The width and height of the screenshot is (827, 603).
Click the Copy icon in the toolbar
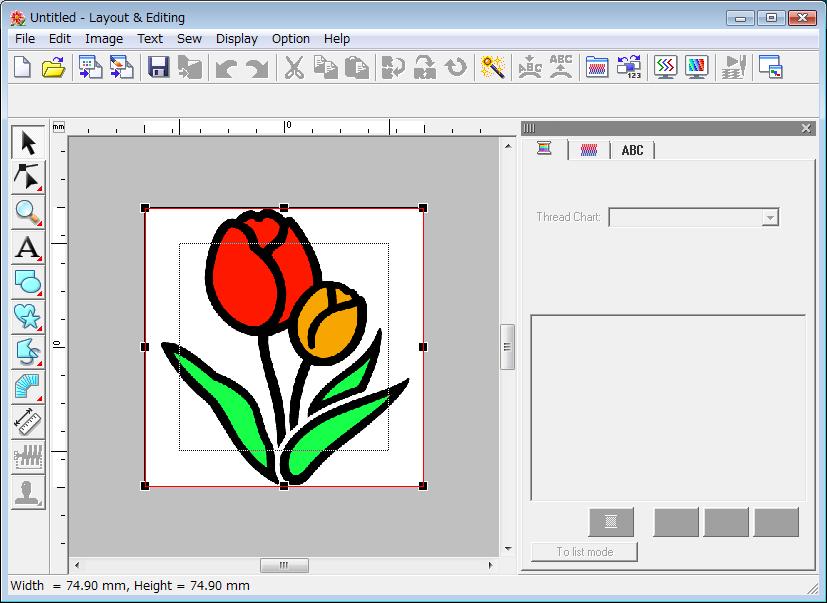pos(325,68)
